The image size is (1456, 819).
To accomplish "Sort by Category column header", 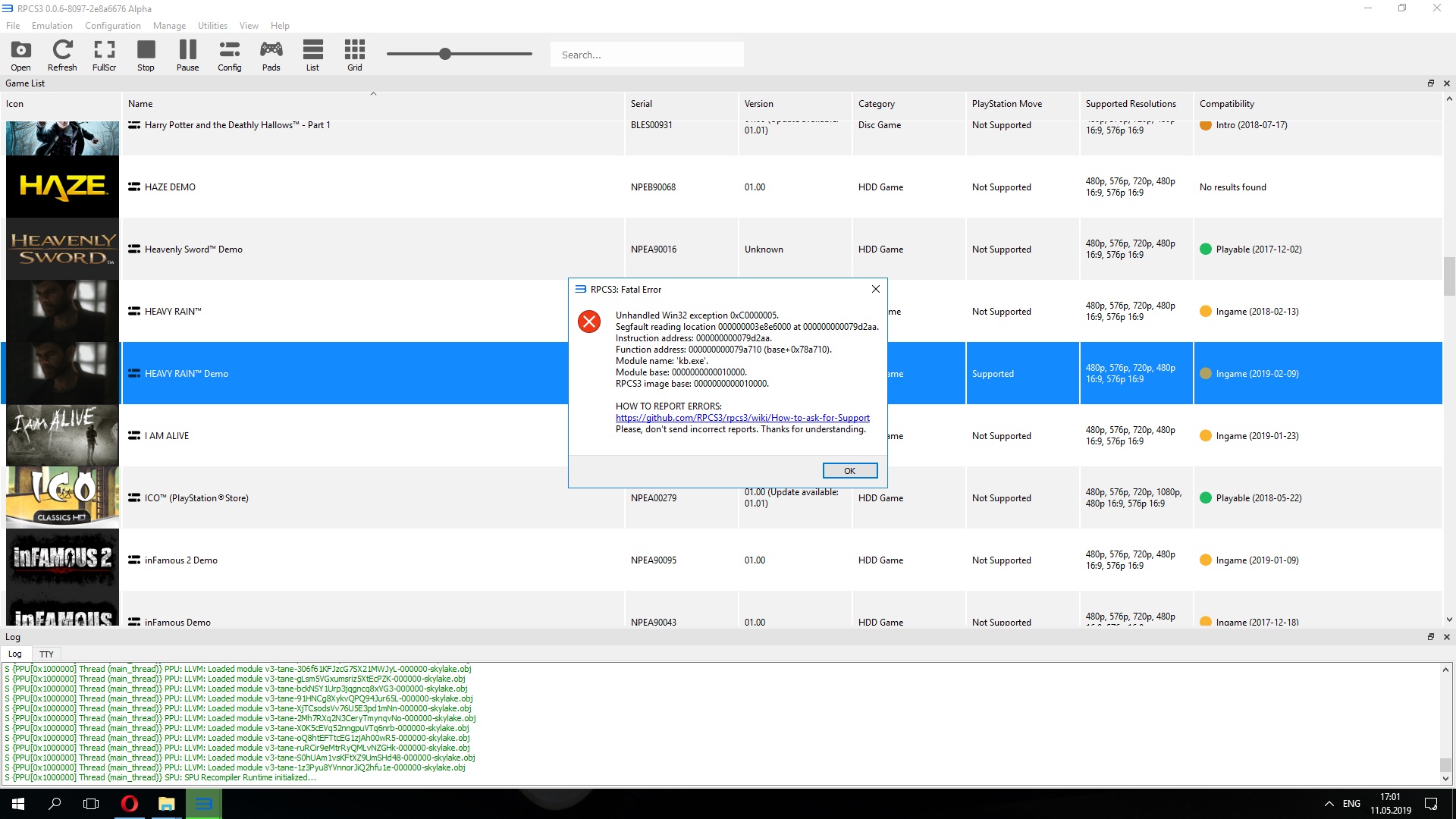I will point(909,104).
